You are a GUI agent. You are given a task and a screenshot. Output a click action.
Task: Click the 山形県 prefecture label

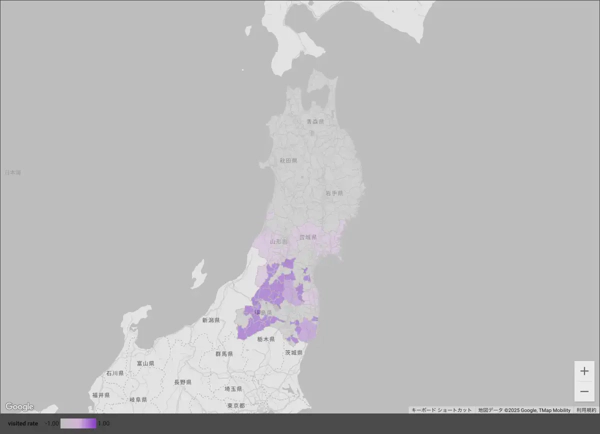click(x=279, y=241)
